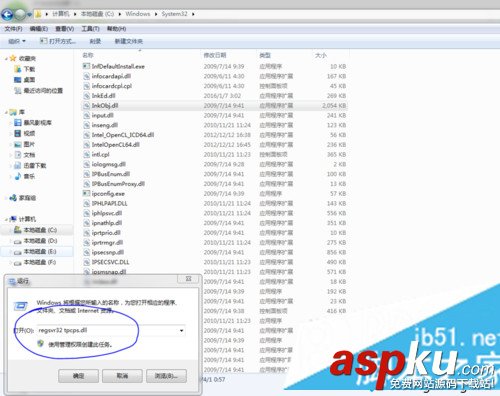
Task: Go back with Explorer's Back arrow
Action: tap(7, 14)
